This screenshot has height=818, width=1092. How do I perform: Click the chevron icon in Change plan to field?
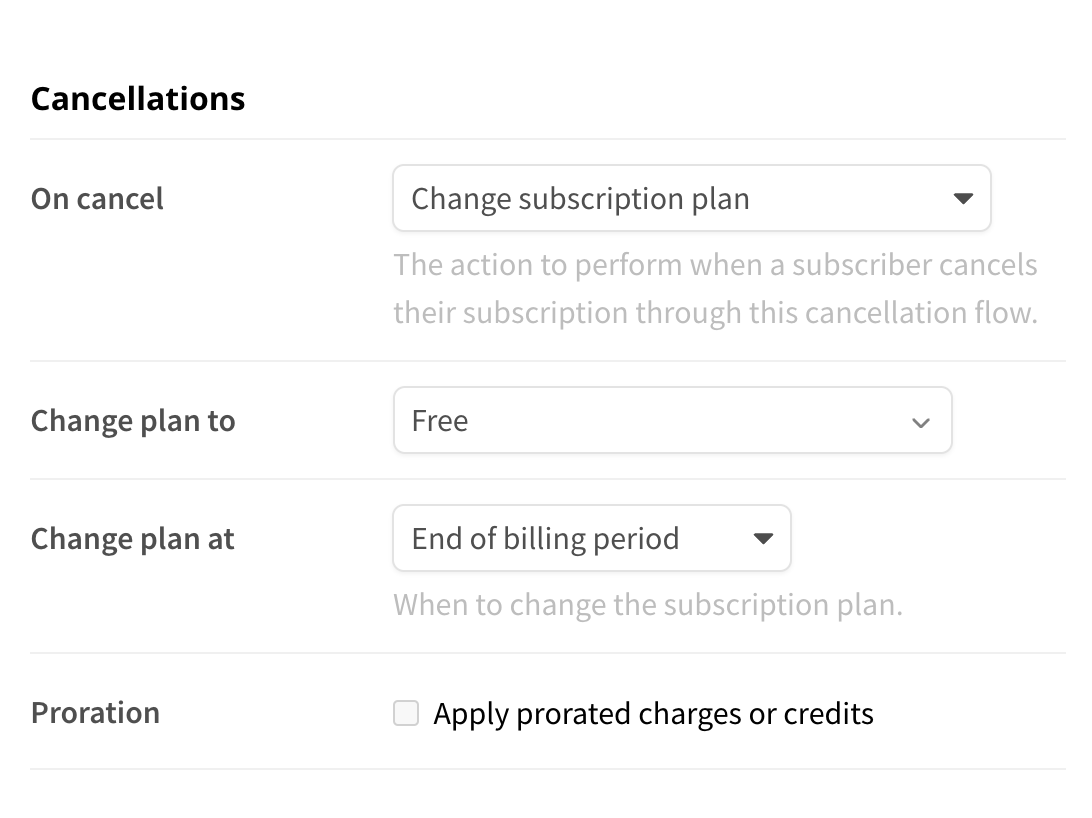pyautogui.click(x=921, y=422)
